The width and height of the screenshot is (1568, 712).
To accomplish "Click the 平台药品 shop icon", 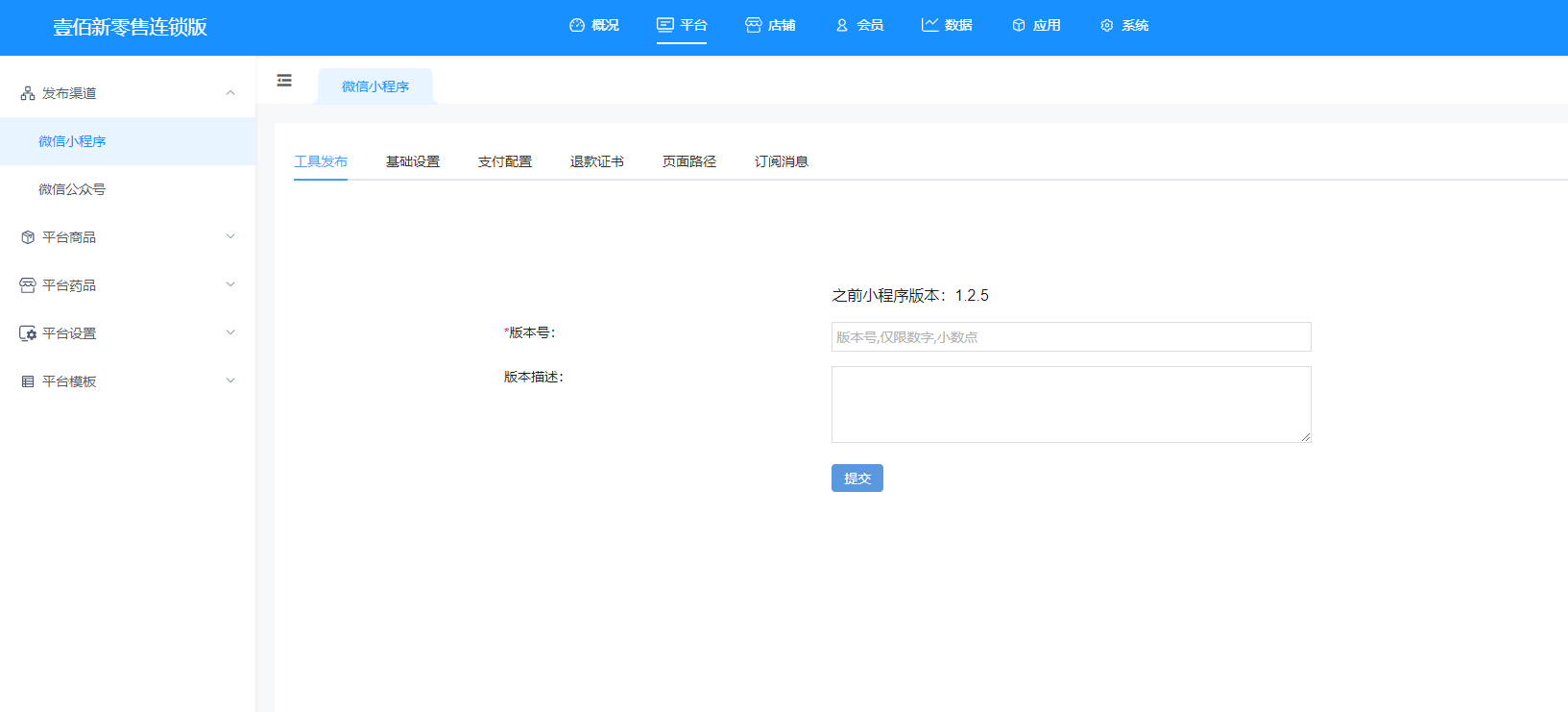I will click(x=28, y=285).
